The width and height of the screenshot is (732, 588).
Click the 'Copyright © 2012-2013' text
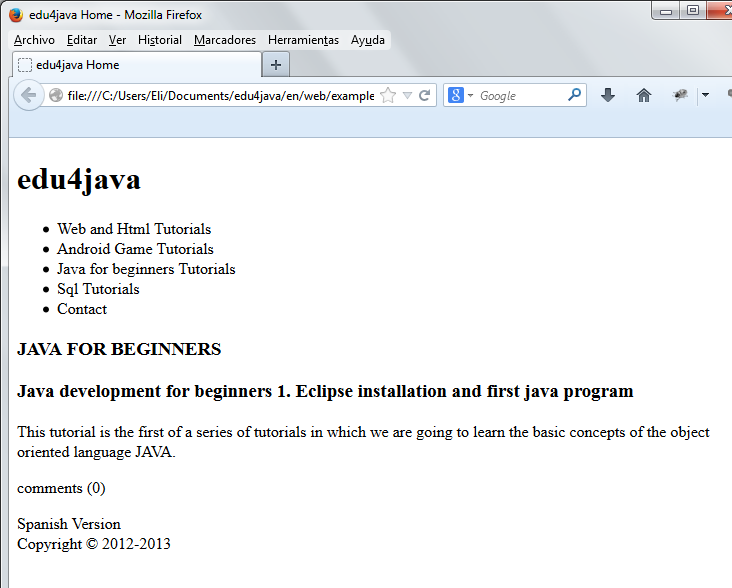click(94, 544)
